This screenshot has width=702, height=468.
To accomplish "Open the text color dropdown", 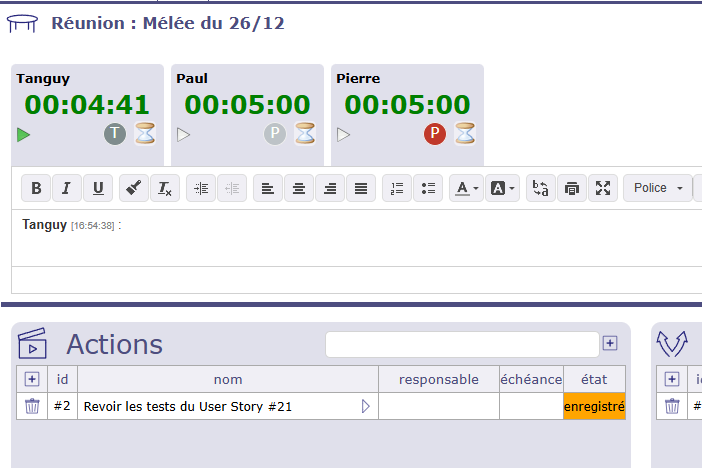I will 464,188.
